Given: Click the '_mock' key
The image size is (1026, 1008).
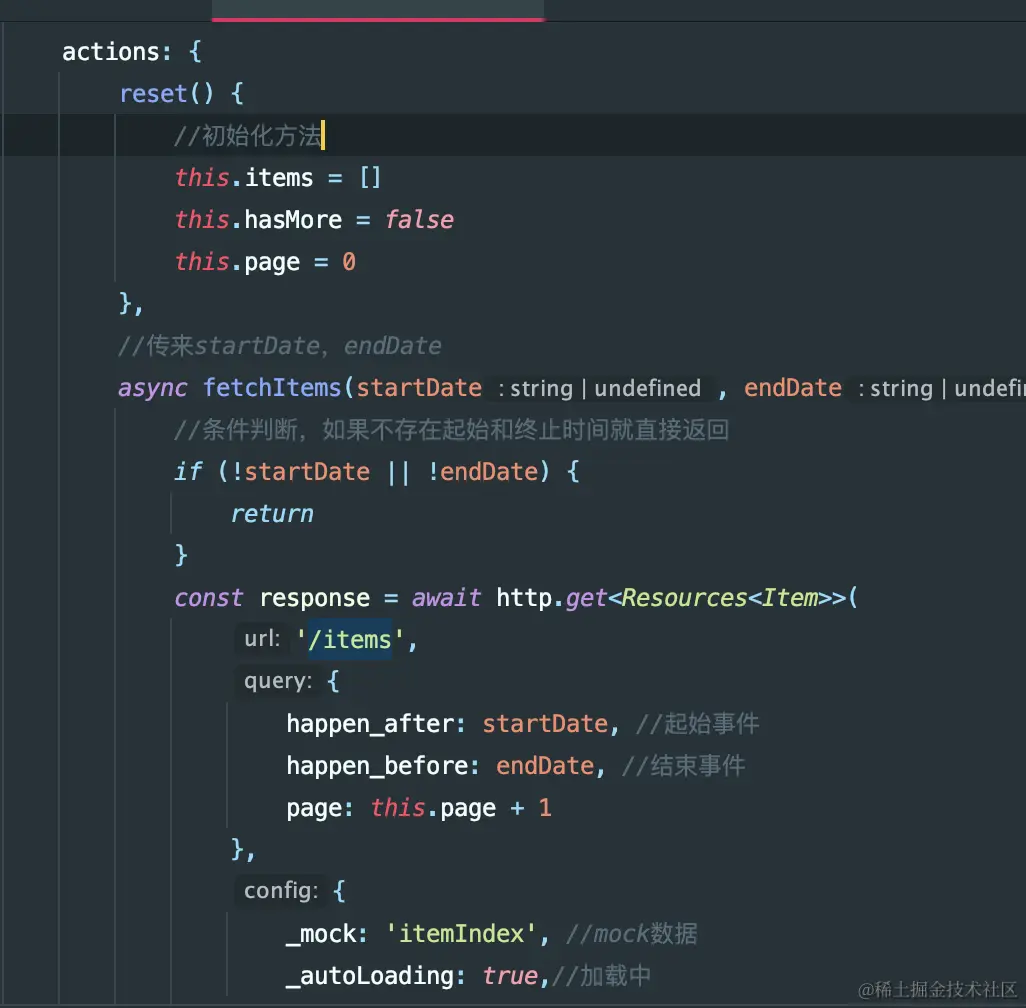Looking at the screenshot, I should 321,933.
